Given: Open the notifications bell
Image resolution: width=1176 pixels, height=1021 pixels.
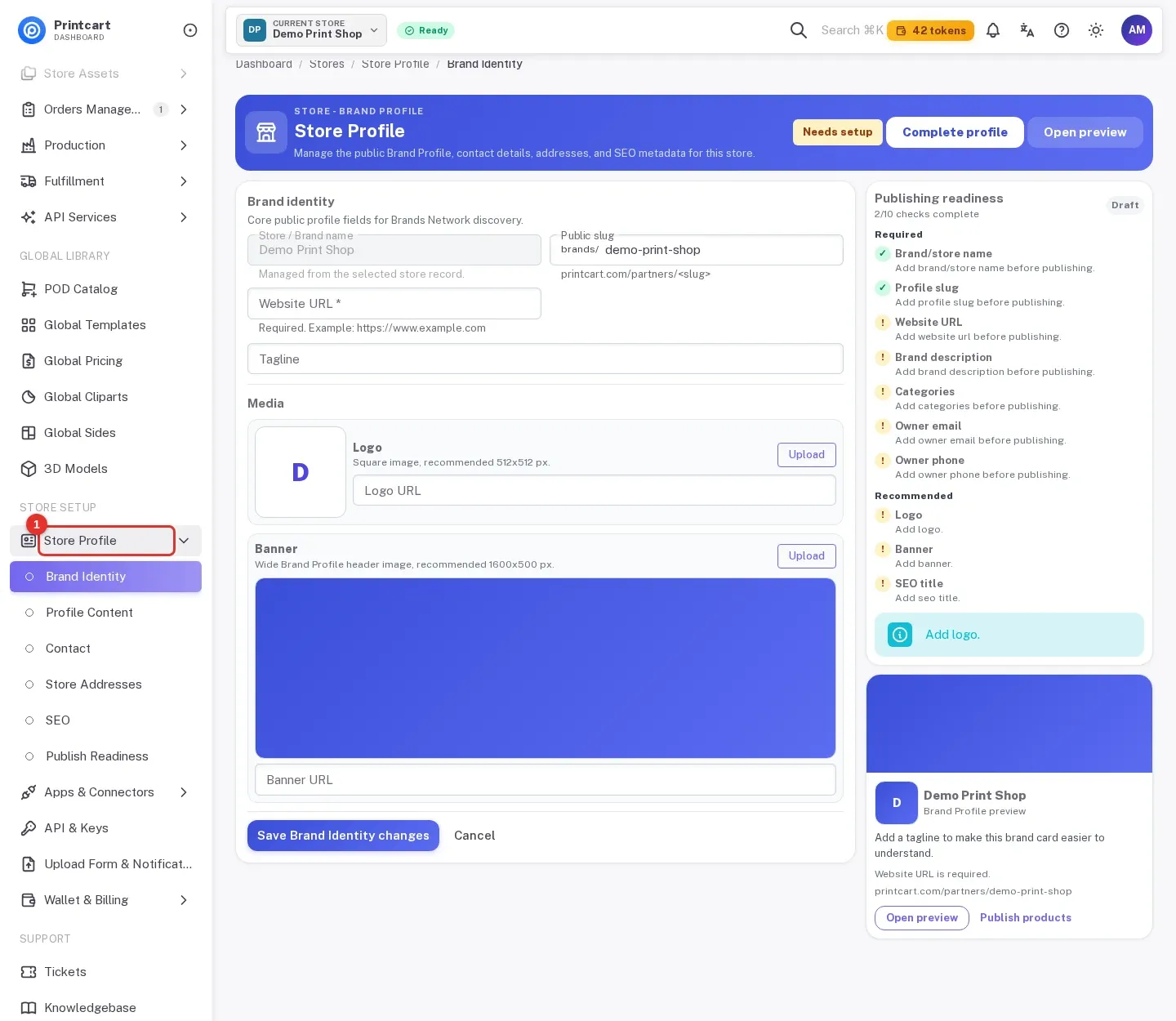Looking at the screenshot, I should tap(993, 30).
